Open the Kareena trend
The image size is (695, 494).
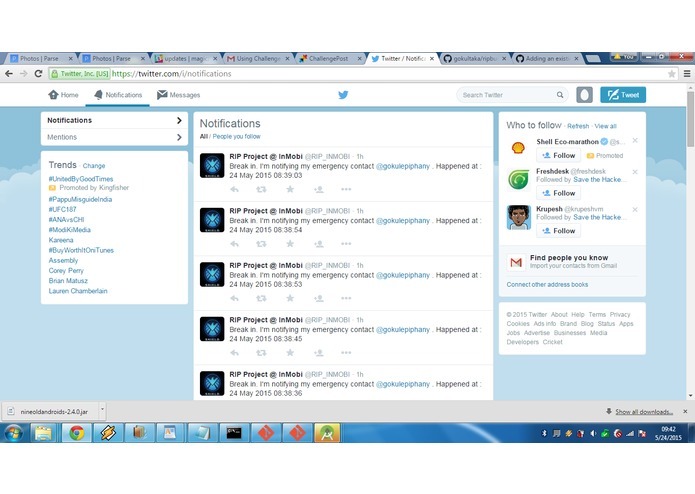[x=61, y=240]
